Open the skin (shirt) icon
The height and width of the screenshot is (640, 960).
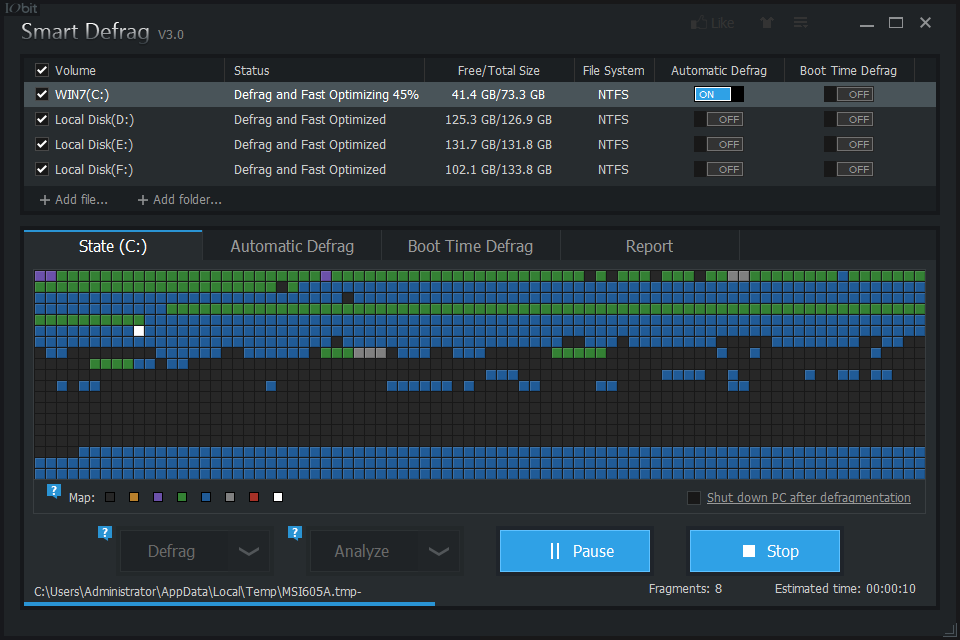tap(767, 23)
